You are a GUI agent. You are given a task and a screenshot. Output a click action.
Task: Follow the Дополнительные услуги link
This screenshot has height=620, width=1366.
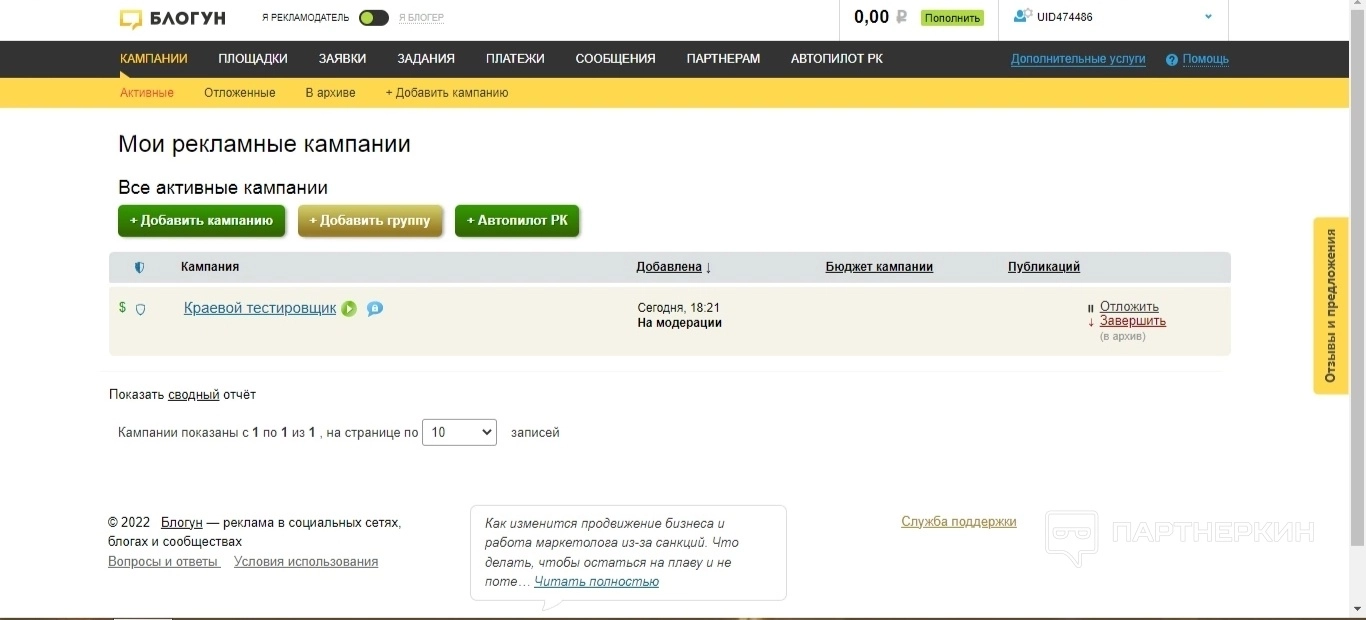[1078, 59]
